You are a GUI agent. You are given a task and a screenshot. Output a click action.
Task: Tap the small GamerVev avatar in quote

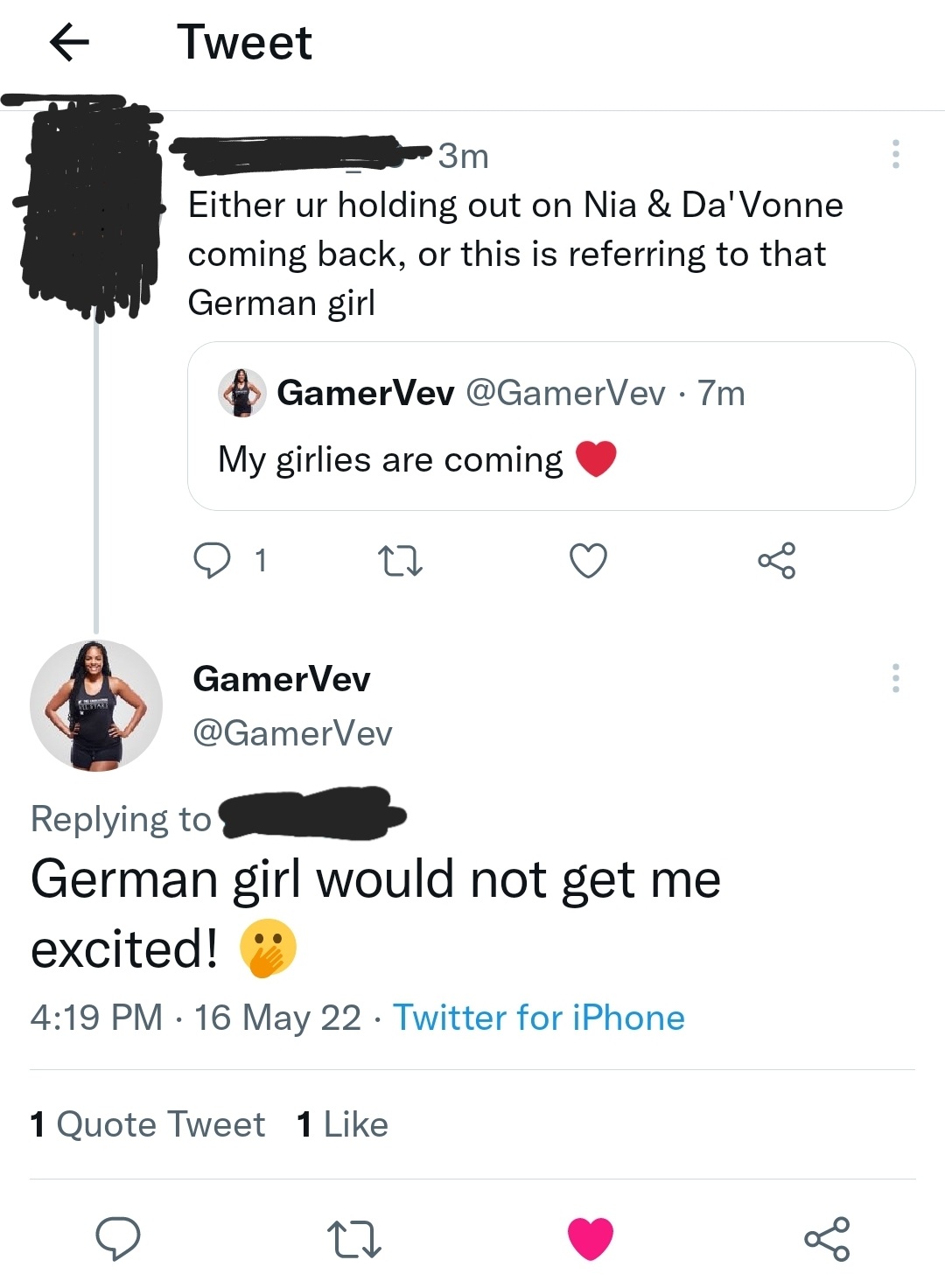[x=242, y=393]
